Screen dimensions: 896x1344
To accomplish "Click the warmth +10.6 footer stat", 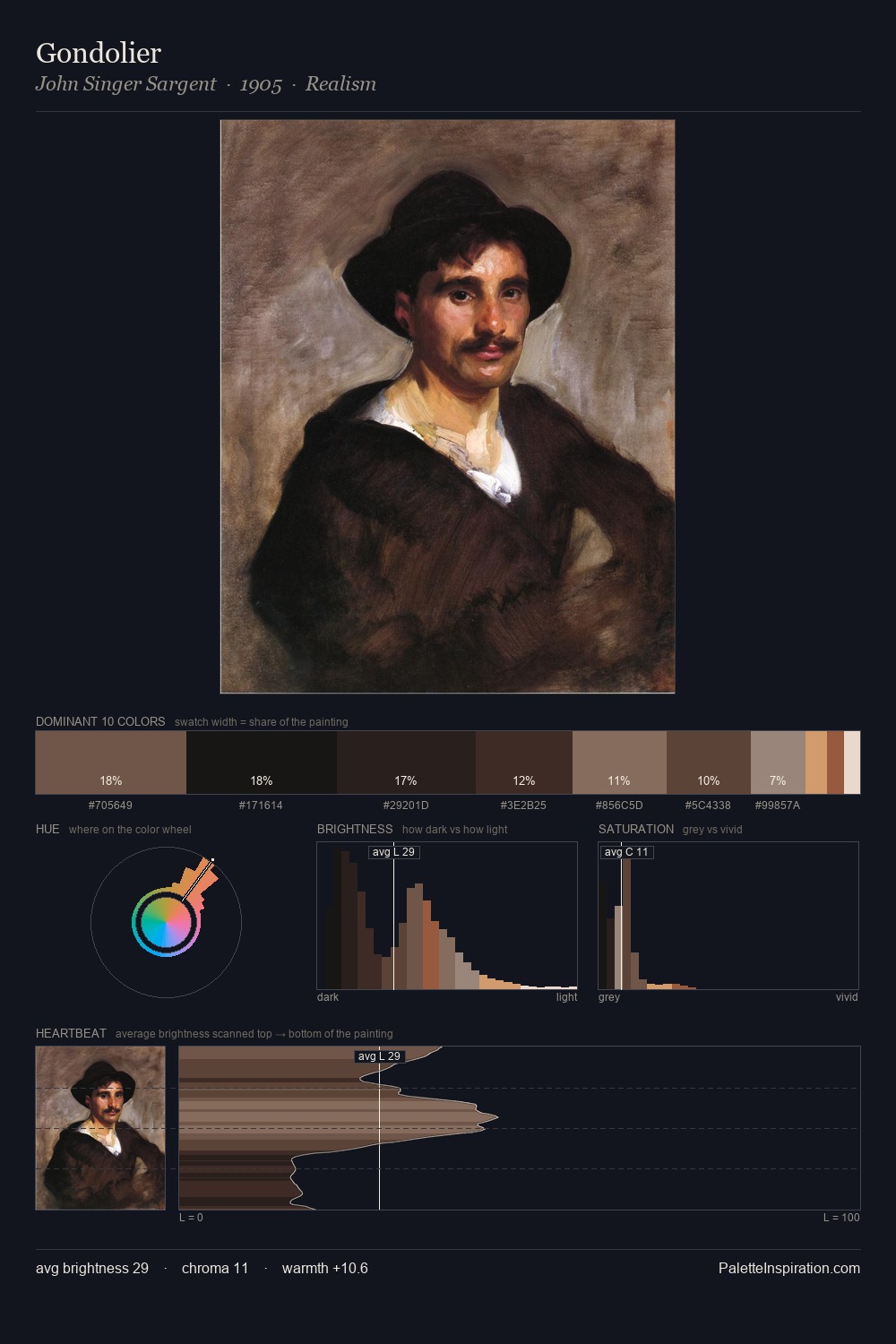I will click(325, 1269).
